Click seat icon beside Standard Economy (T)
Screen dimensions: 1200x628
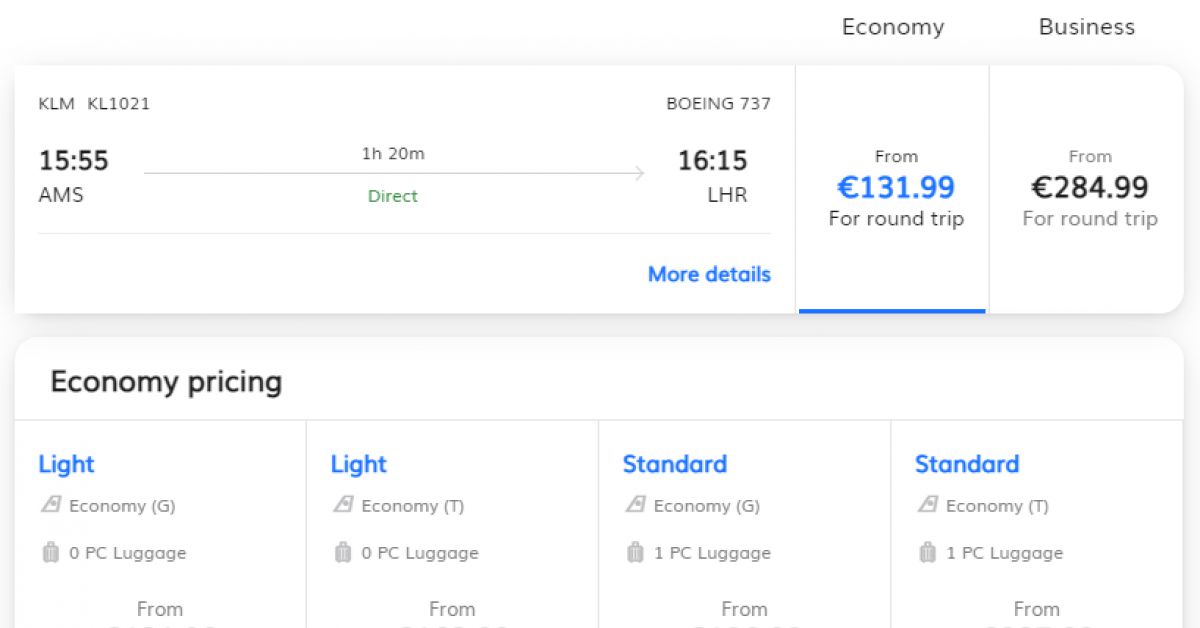(927, 505)
